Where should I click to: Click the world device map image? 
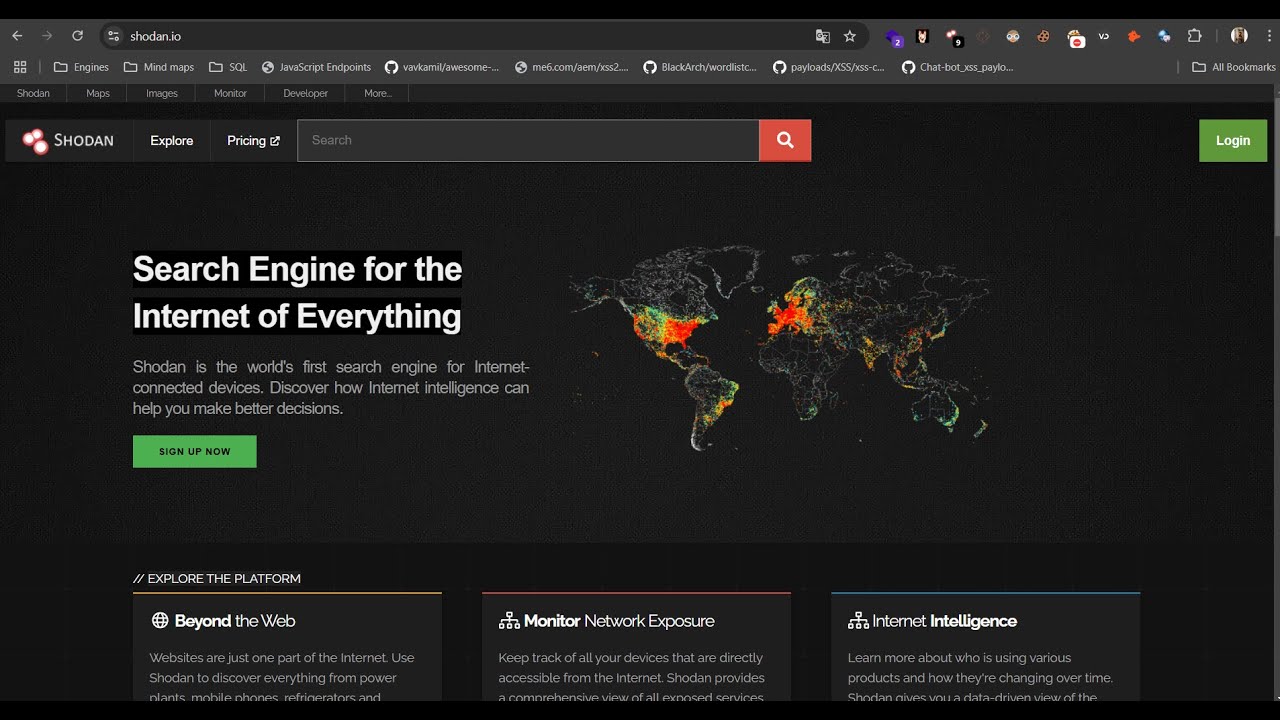point(778,348)
